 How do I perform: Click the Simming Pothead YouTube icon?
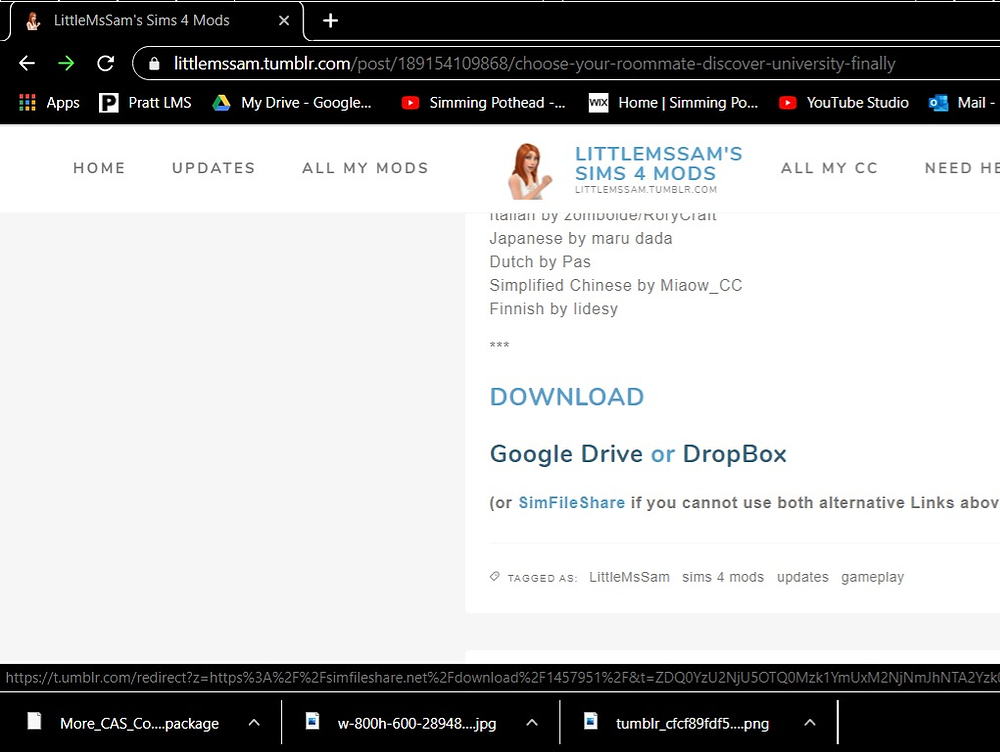tap(410, 103)
